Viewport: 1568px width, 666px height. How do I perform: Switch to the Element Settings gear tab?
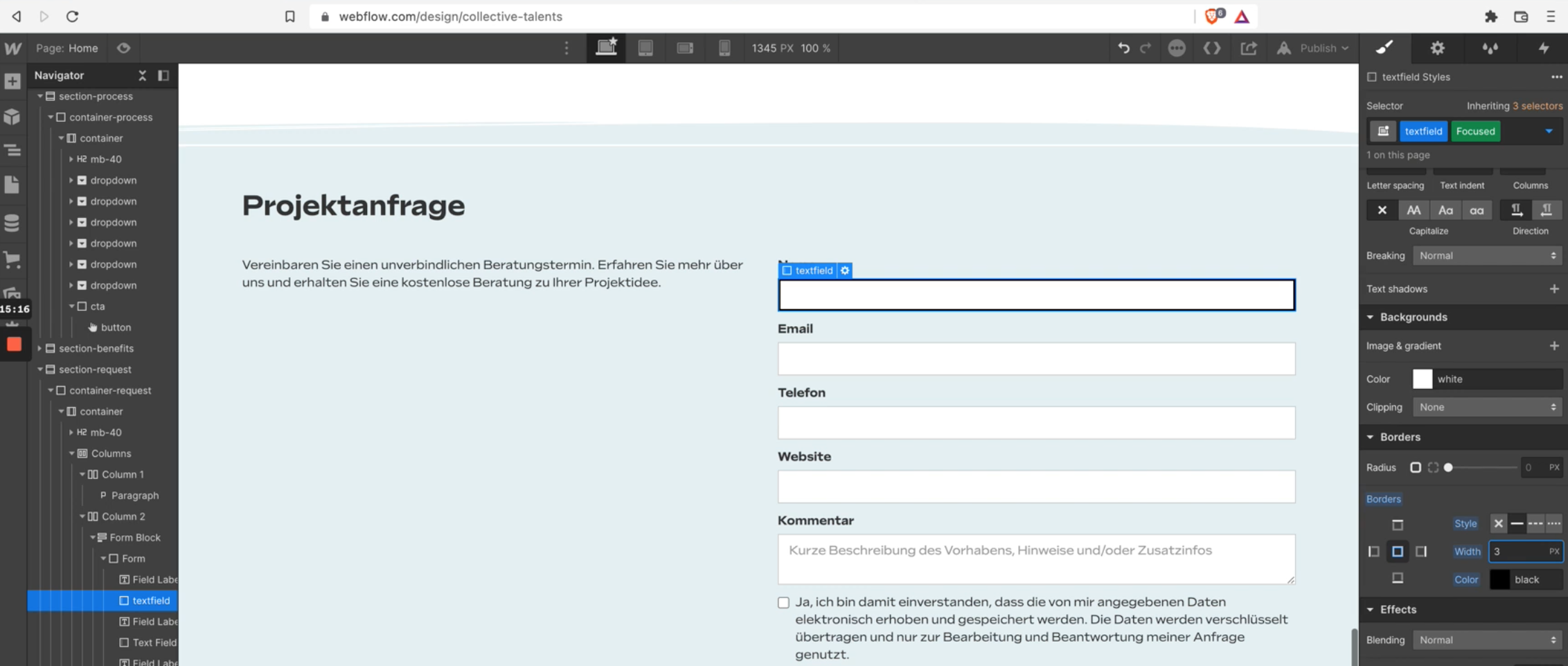tap(1438, 48)
